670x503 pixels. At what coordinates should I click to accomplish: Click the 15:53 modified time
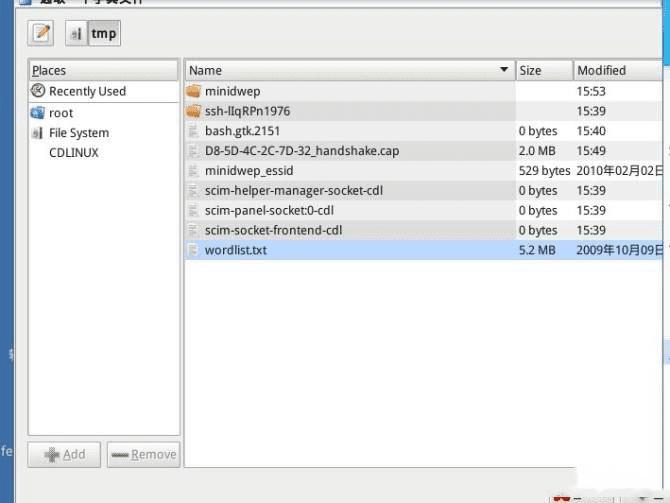591,91
